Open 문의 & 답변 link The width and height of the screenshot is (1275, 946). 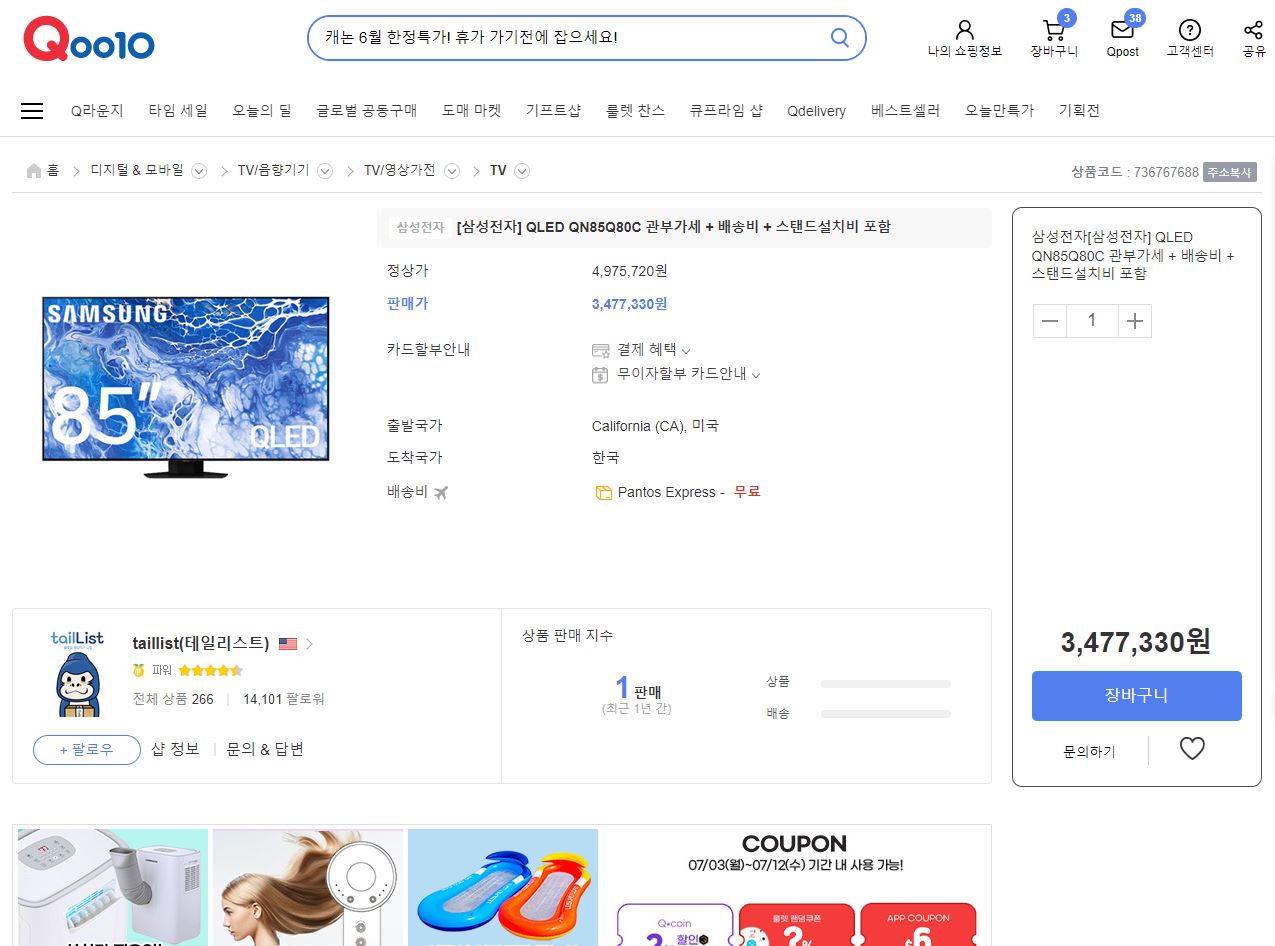coord(265,749)
